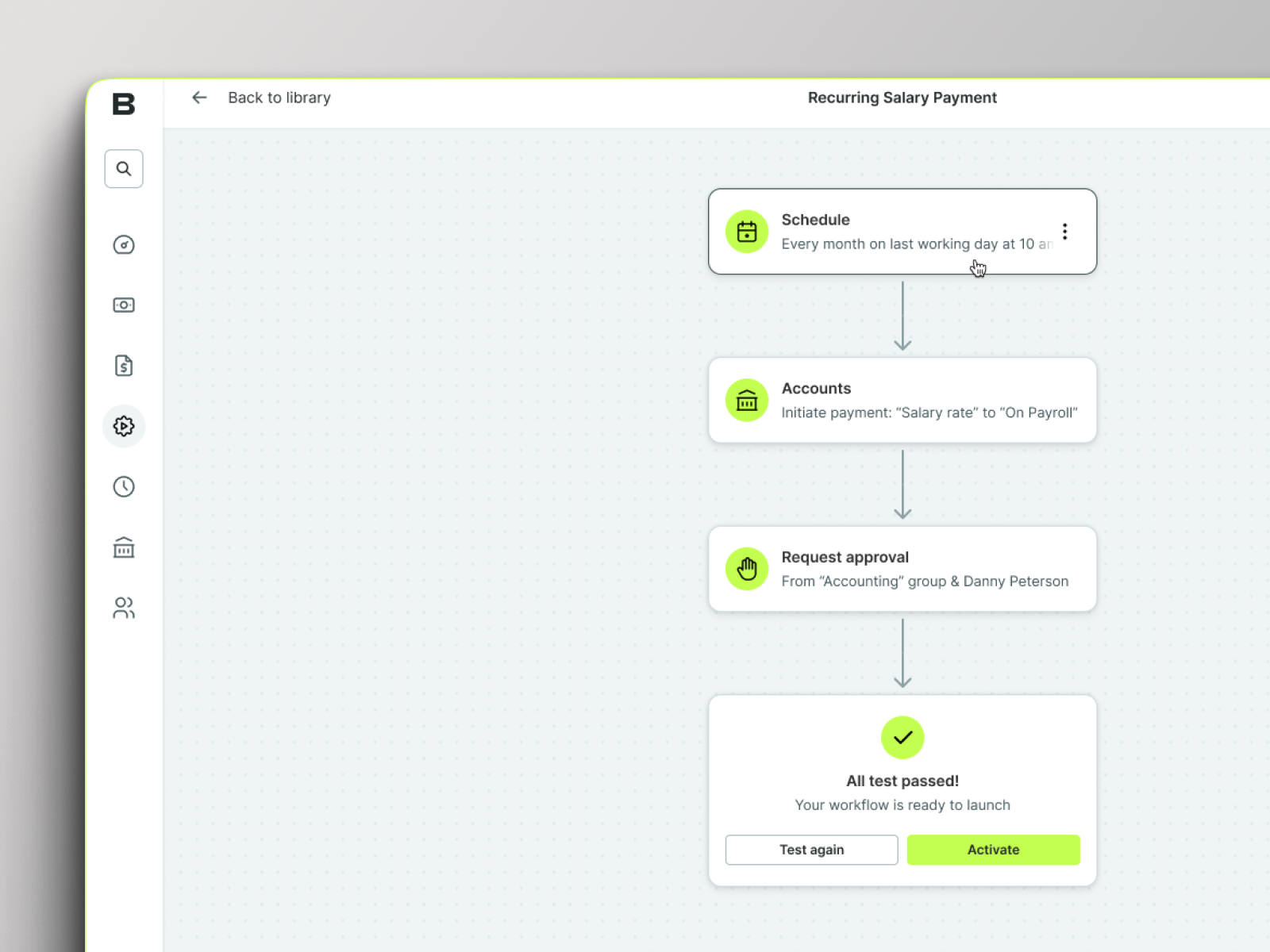Image resolution: width=1270 pixels, height=952 pixels.
Task: Select the Request approval step card
Action: pos(902,569)
